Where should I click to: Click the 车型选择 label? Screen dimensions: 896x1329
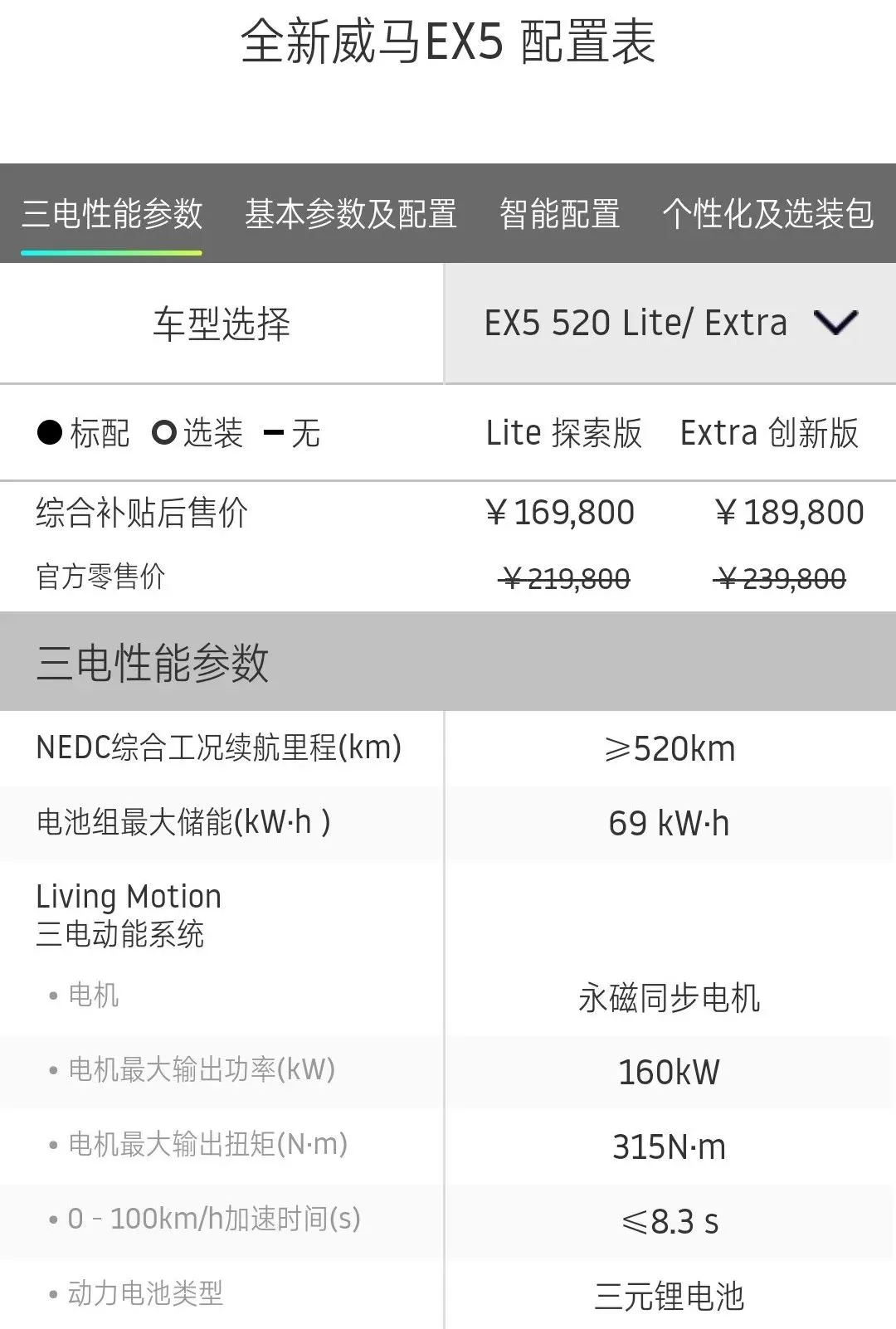(222, 324)
